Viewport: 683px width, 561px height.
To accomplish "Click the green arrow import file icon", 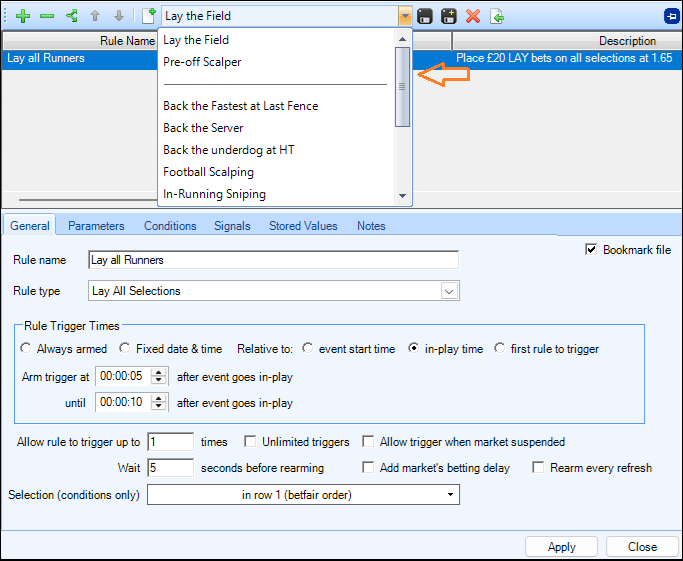I will [x=497, y=16].
